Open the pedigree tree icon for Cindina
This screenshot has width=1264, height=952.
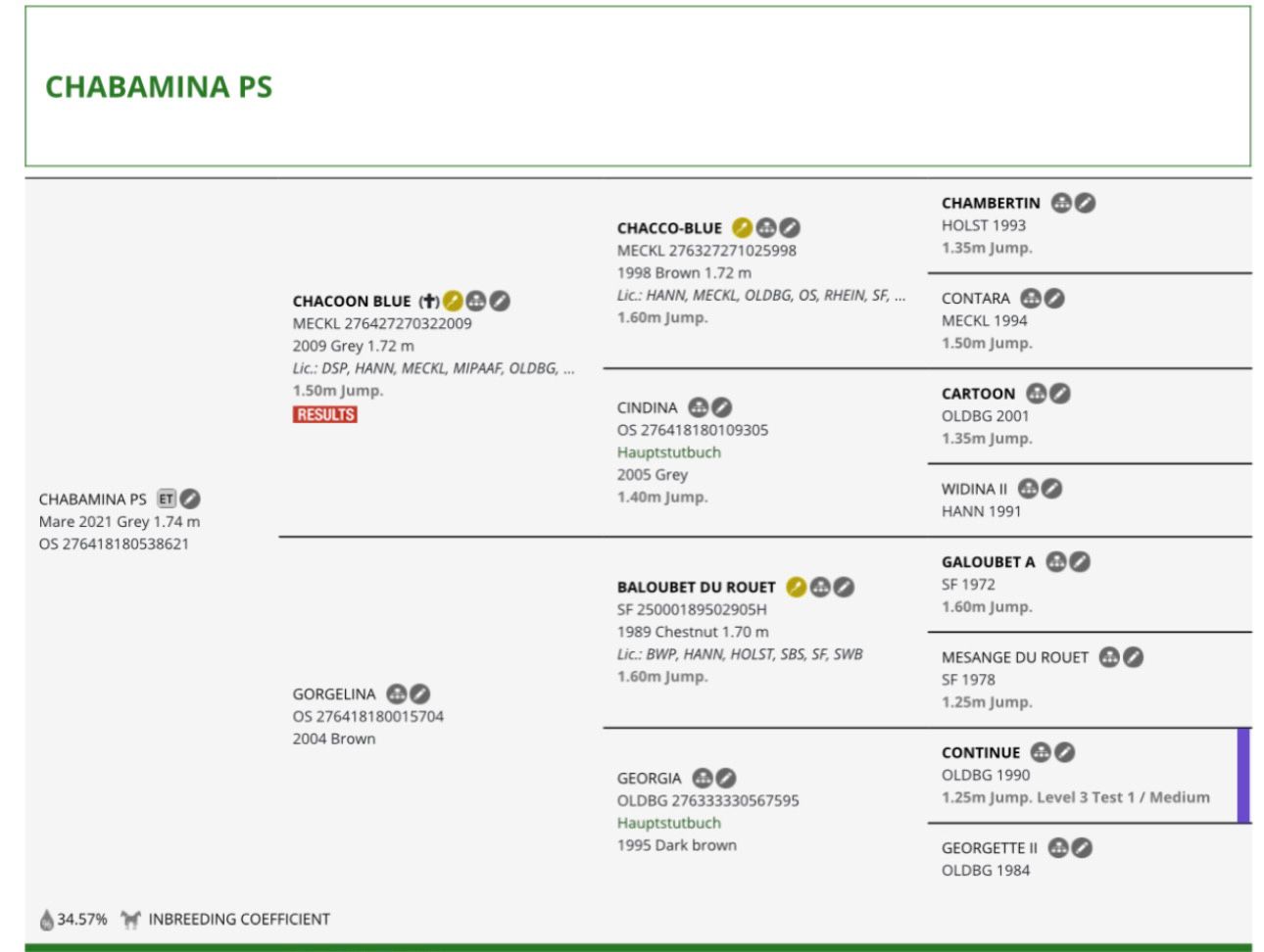pos(698,407)
